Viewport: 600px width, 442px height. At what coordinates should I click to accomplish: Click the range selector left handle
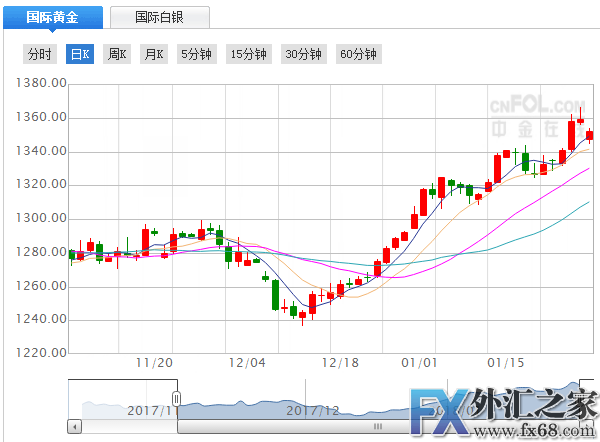tap(177, 400)
